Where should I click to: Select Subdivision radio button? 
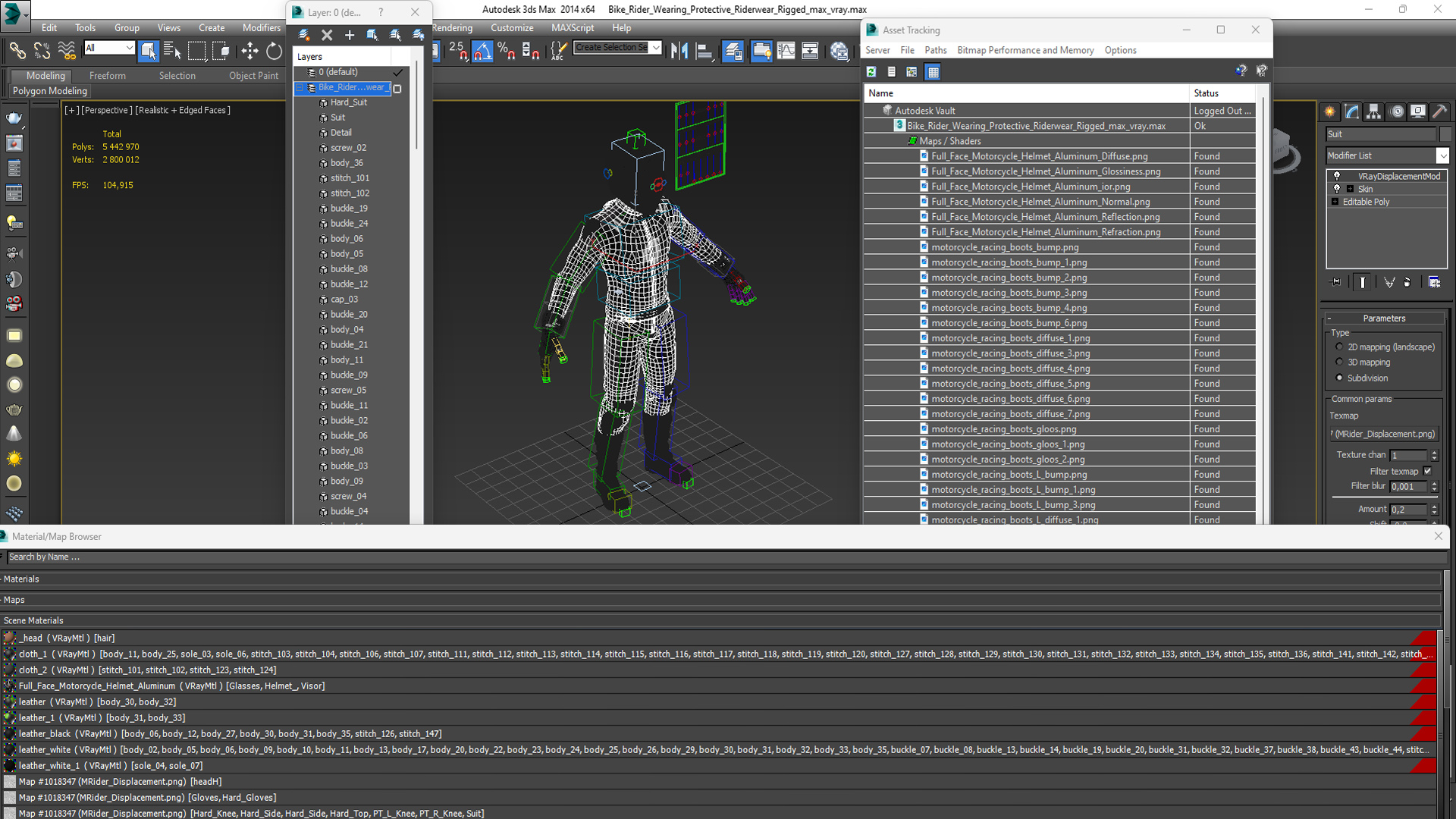[1339, 378]
